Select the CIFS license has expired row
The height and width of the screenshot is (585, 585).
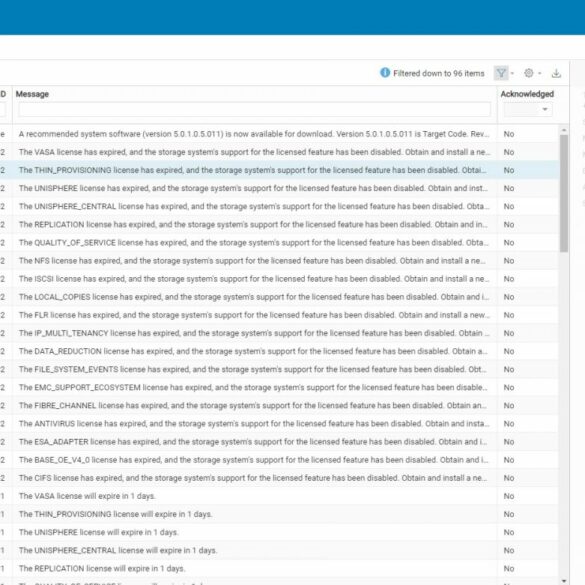coord(279,478)
